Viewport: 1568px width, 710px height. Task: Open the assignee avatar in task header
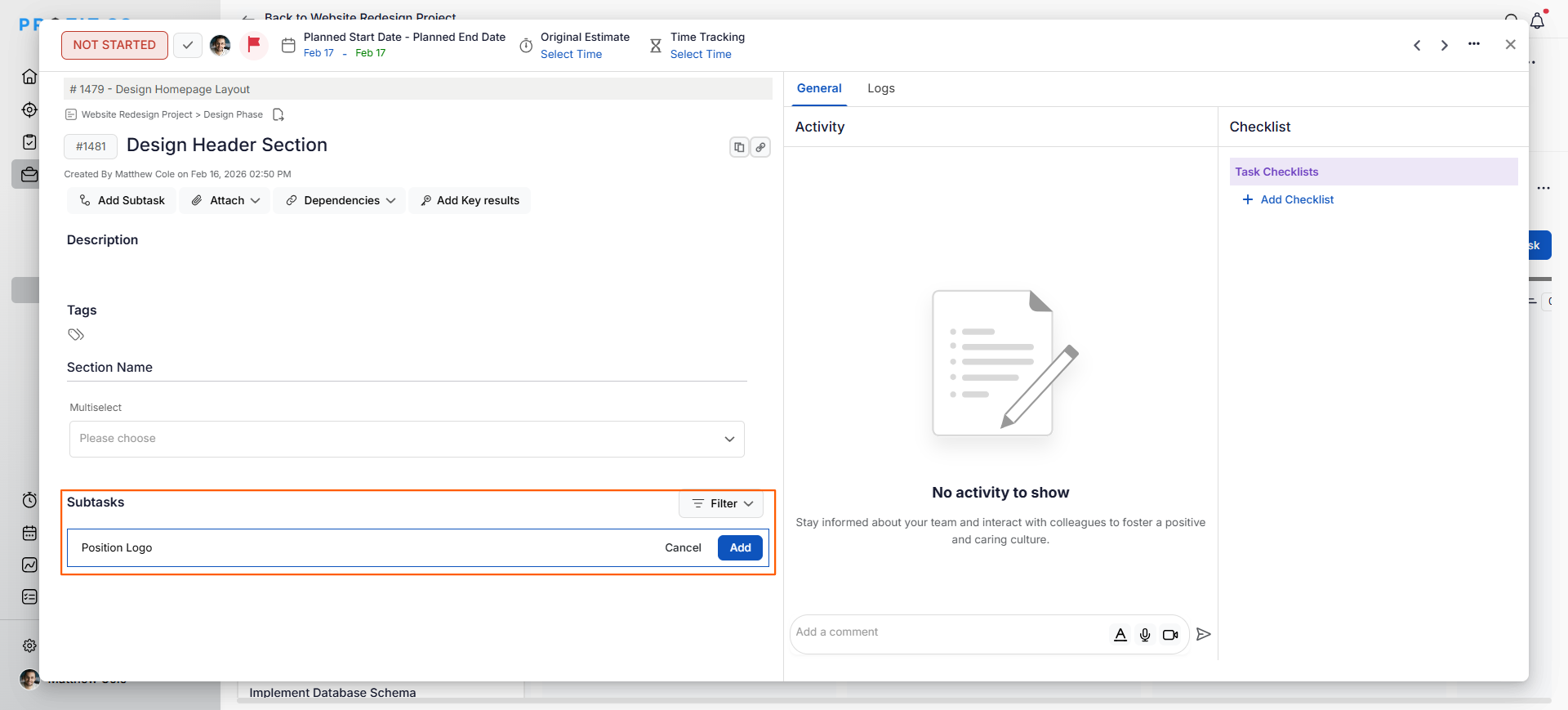[x=220, y=45]
